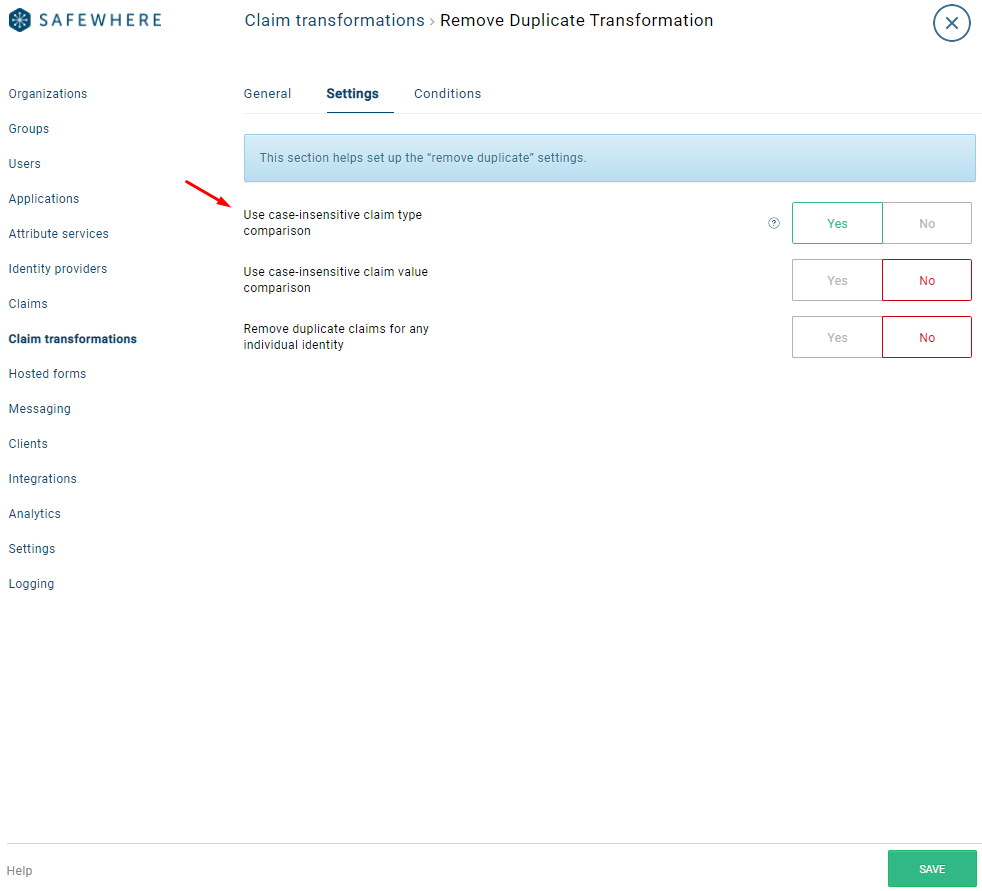Select Yes for case-insensitive claim type comparison
Viewport: 982px width, 891px height.
837,224
